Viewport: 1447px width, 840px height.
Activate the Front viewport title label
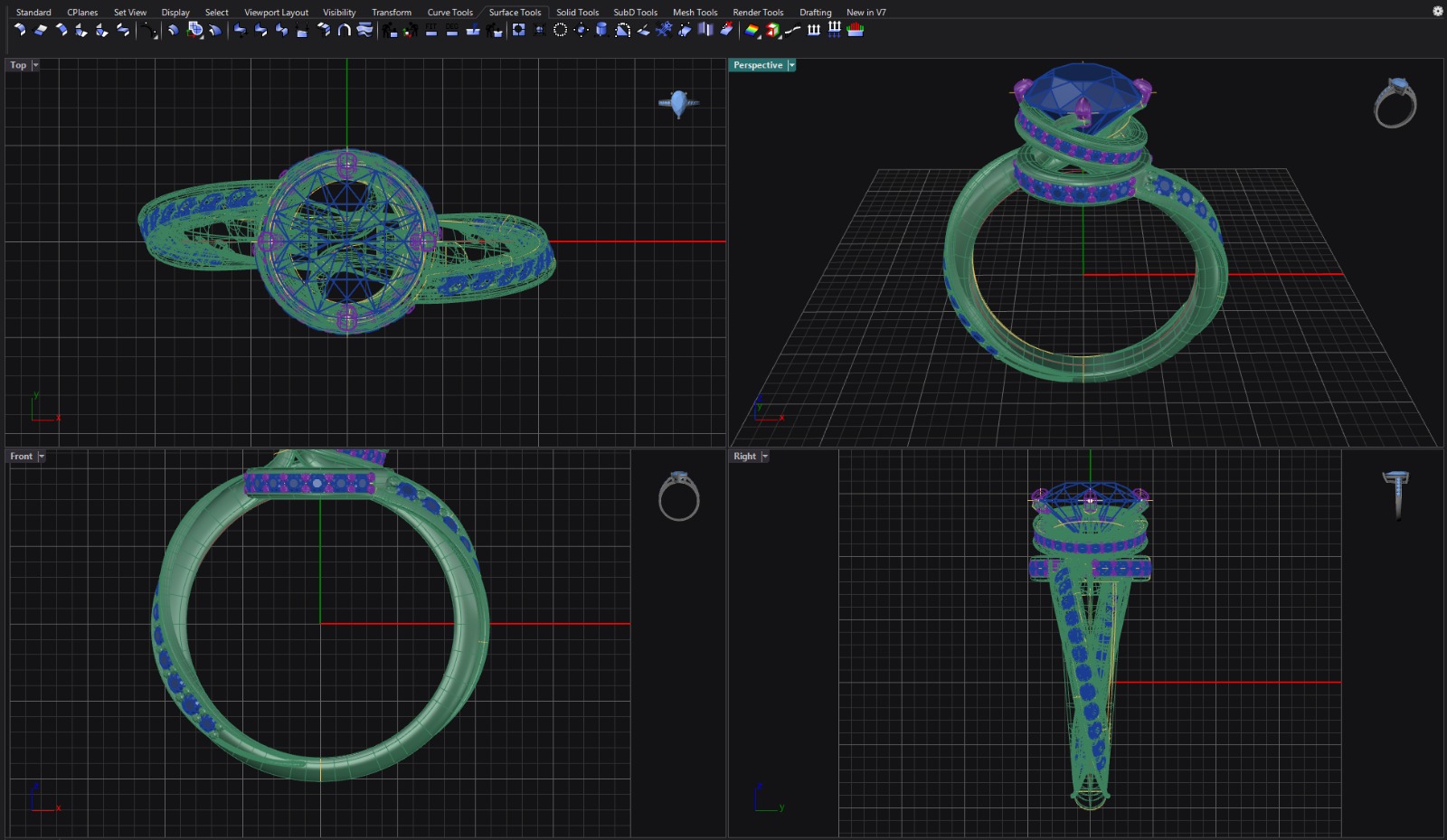coord(21,457)
